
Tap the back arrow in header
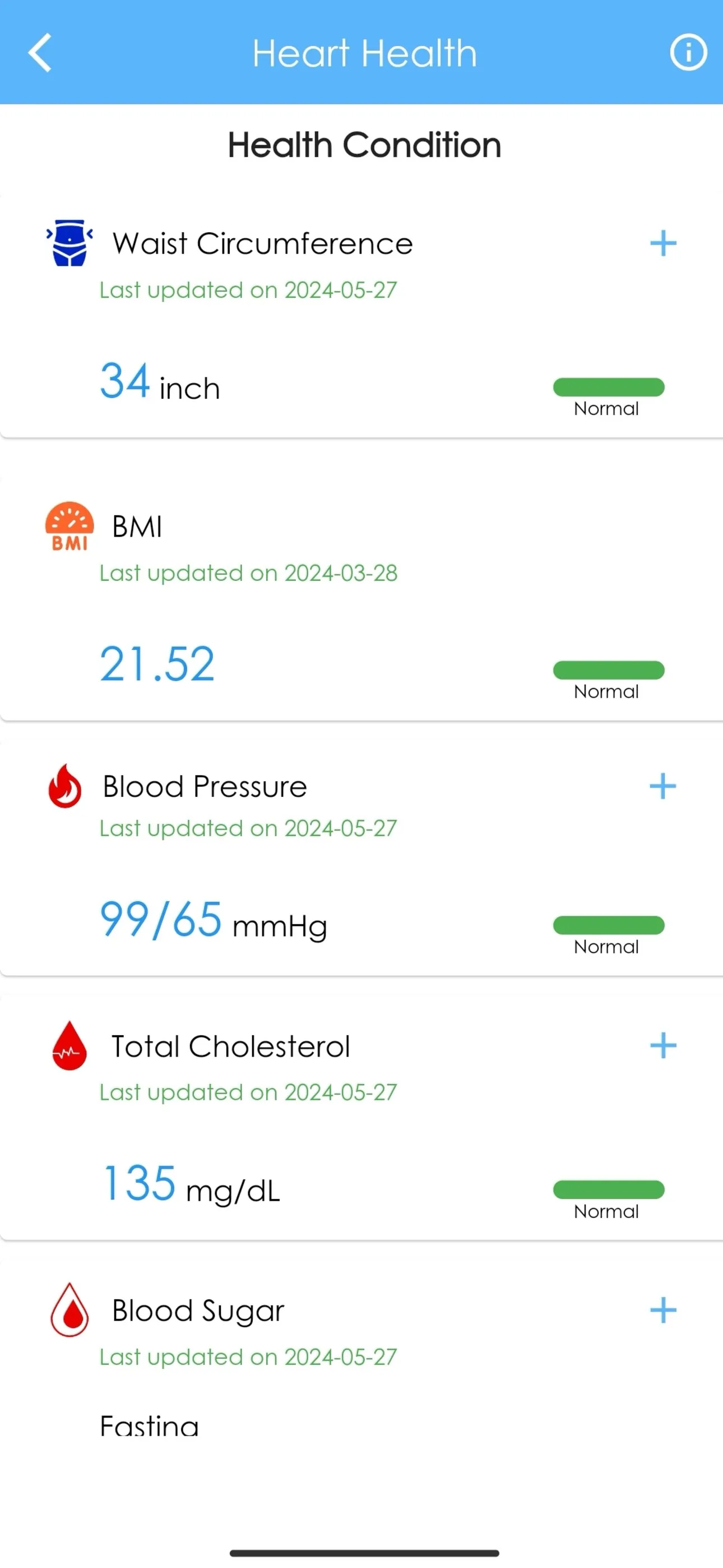pos(40,53)
